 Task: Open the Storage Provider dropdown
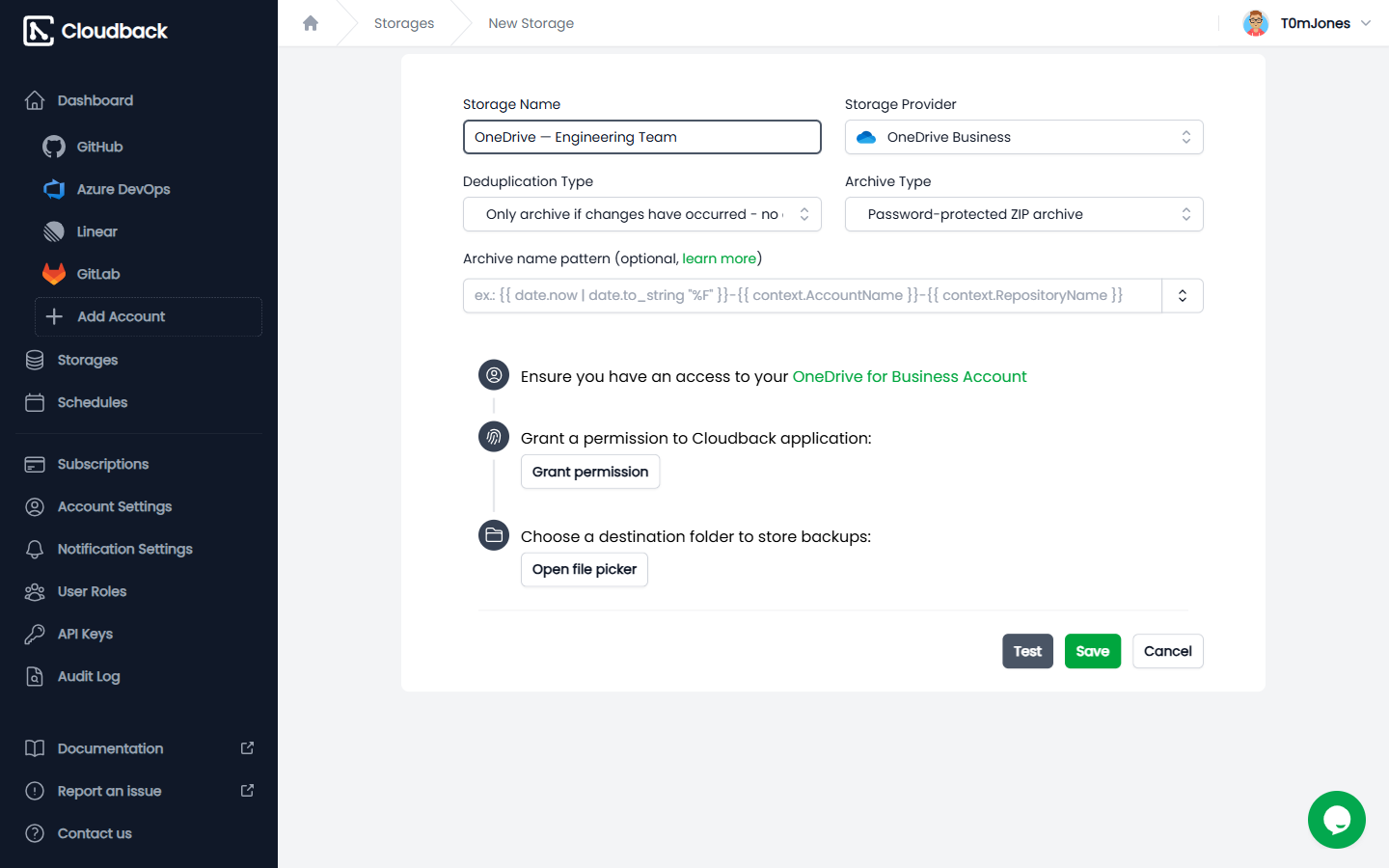pos(1024,137)
